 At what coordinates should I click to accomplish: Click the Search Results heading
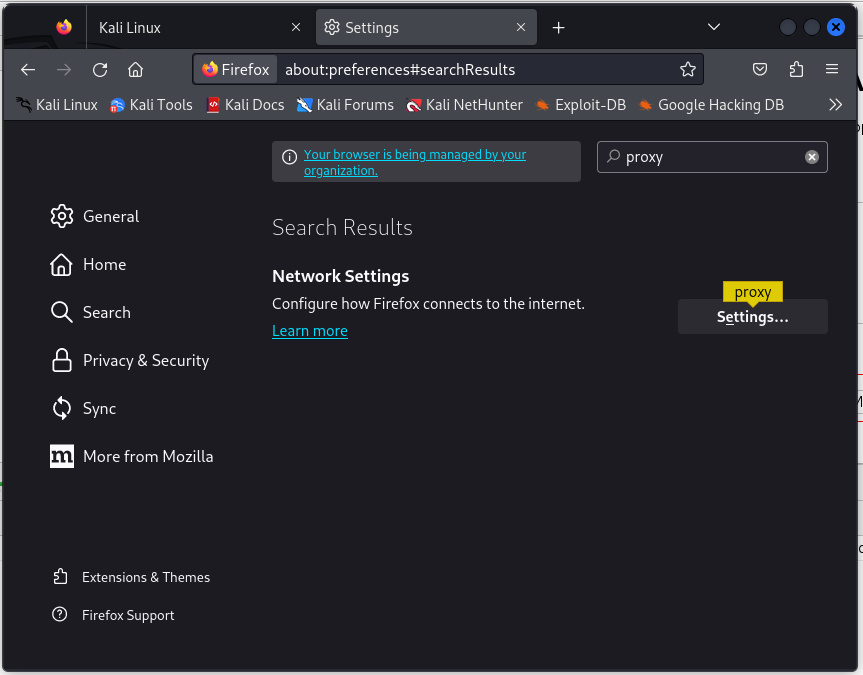[342, 227]
